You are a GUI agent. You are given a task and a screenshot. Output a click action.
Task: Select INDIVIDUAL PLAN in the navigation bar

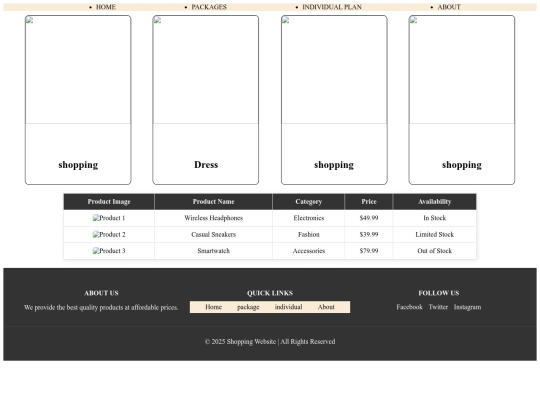(x=332, y=7)
